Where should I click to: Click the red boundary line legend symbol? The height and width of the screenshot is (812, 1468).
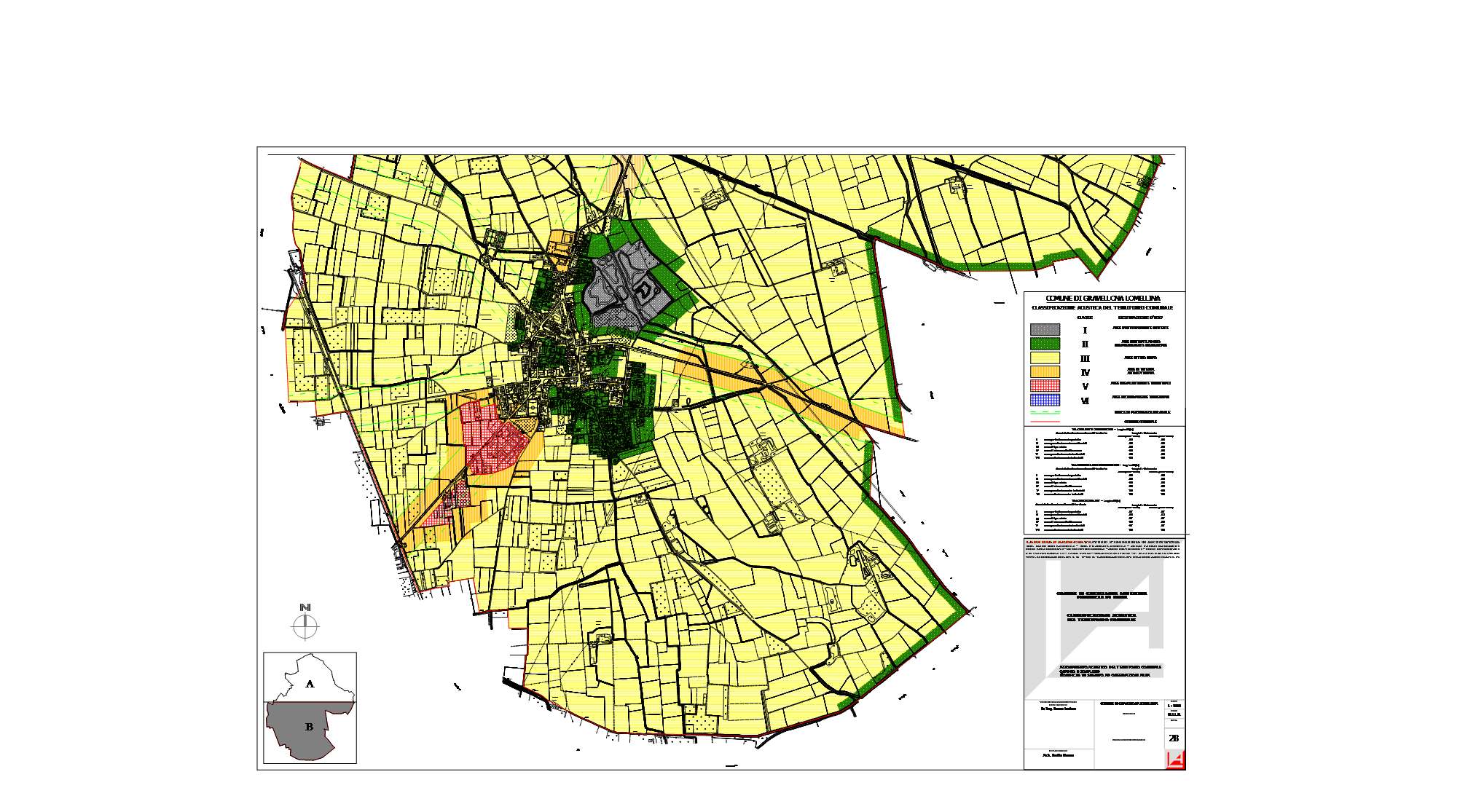click(x=1045, y=422)
